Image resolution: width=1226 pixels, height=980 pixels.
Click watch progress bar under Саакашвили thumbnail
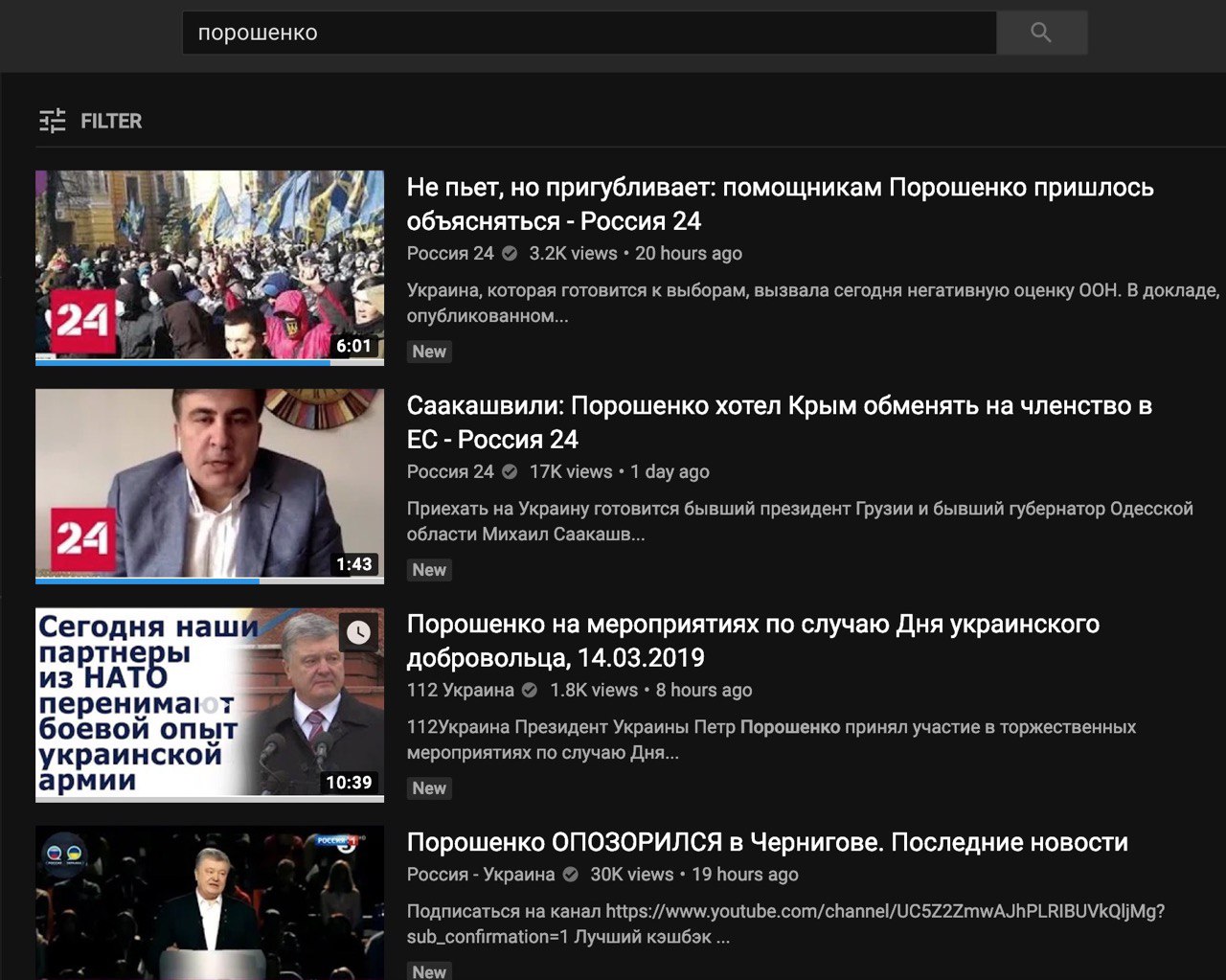(210, 581)
